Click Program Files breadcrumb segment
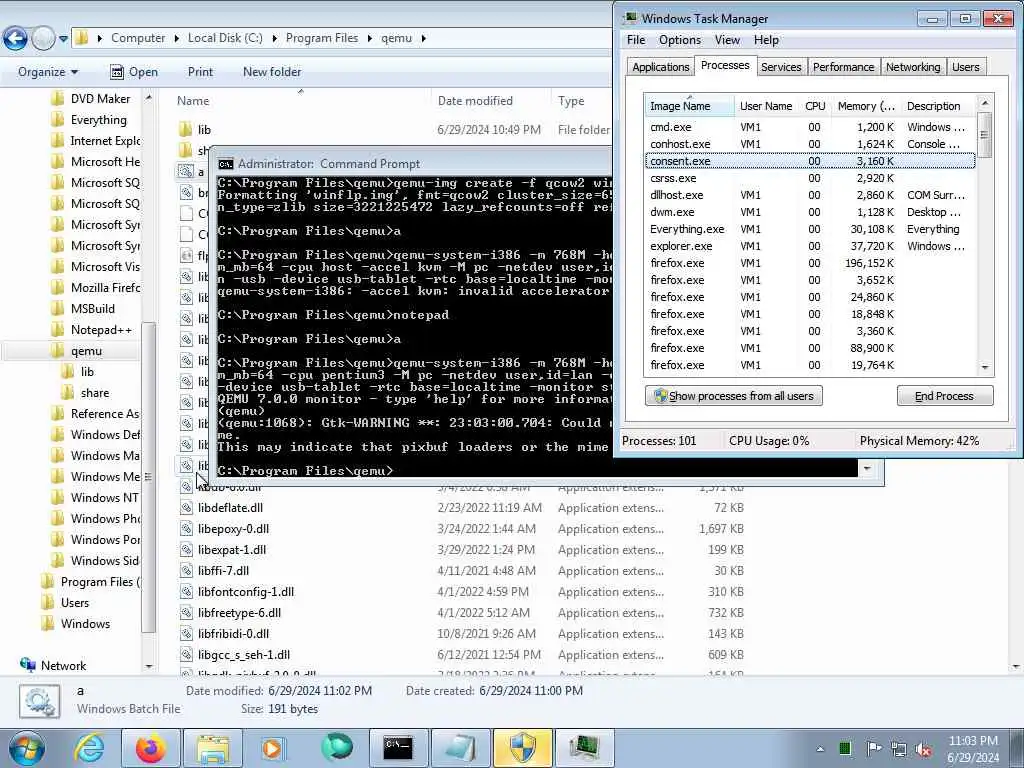 322,38
